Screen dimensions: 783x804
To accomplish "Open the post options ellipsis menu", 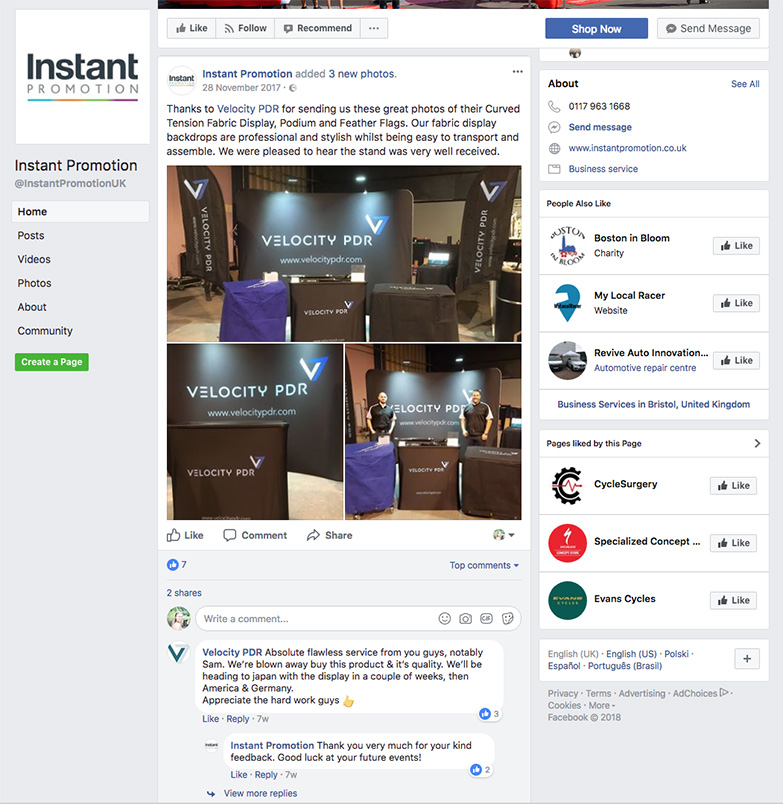I will (517, 71).
